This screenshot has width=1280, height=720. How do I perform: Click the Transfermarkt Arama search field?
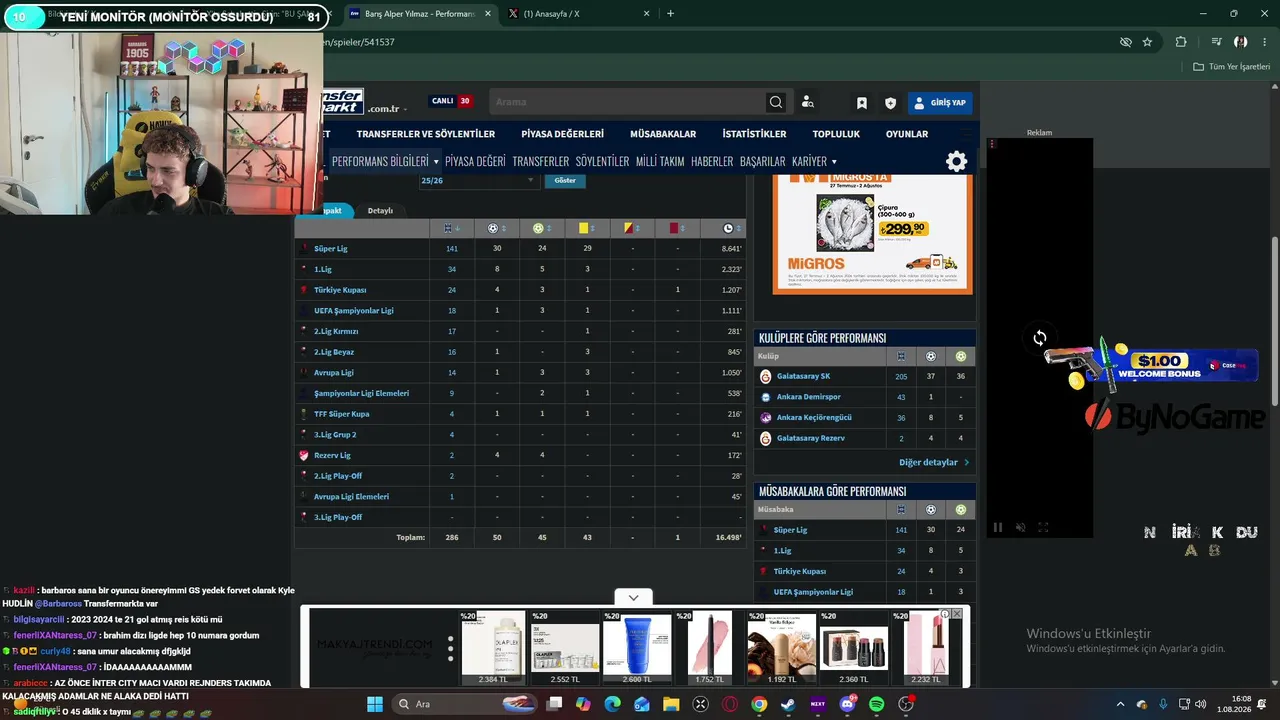pyautogui.click(x=628, y=102)
